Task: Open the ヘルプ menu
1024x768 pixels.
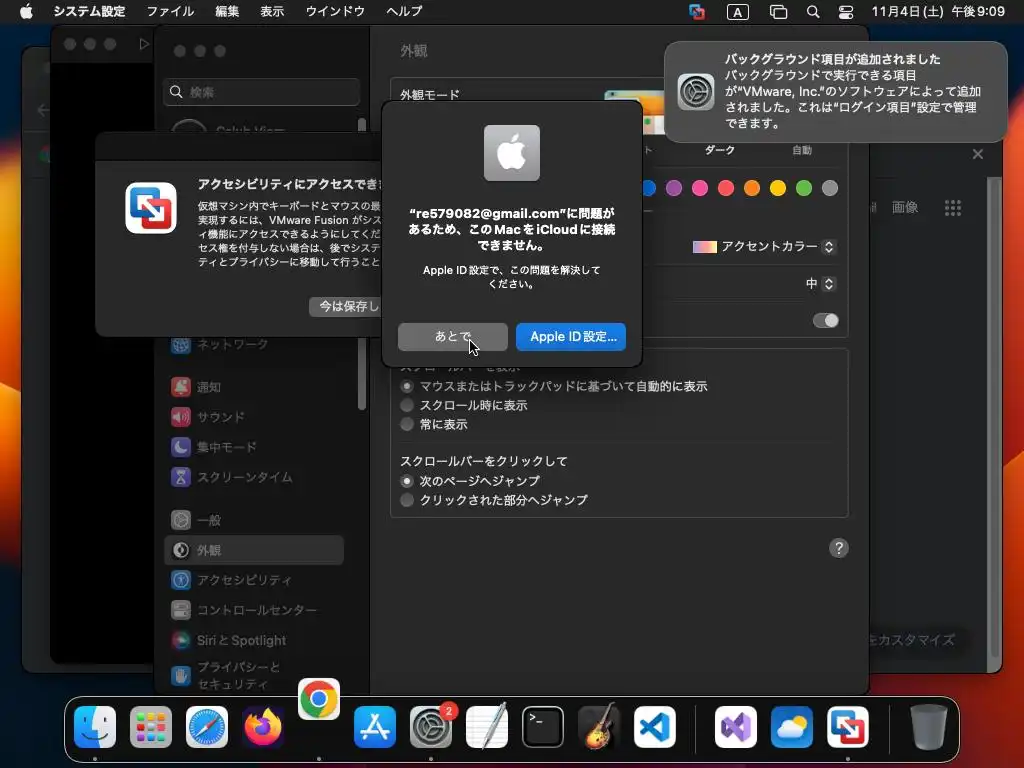Action: (x=404, y=11)
